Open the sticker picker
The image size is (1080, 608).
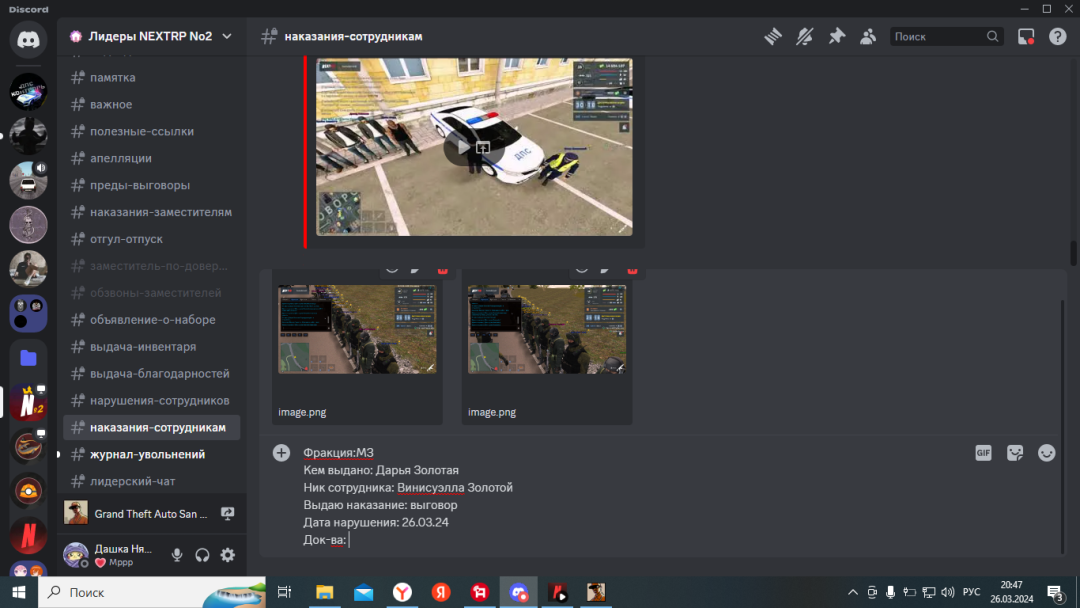pos(1015,452)
